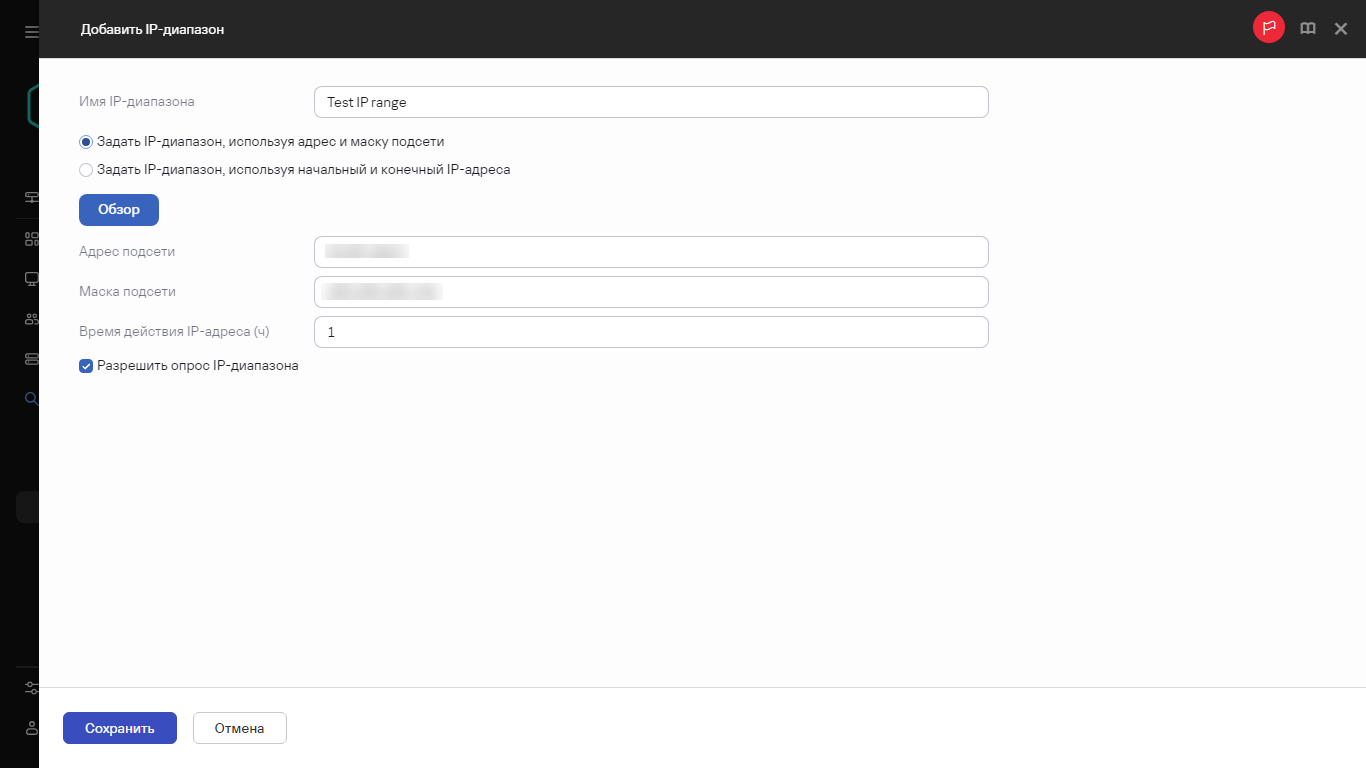Open the hamburger menu in sidebar
Image resolution: width=1366 pixels, height=768 pixels.
tap(31, 32)
